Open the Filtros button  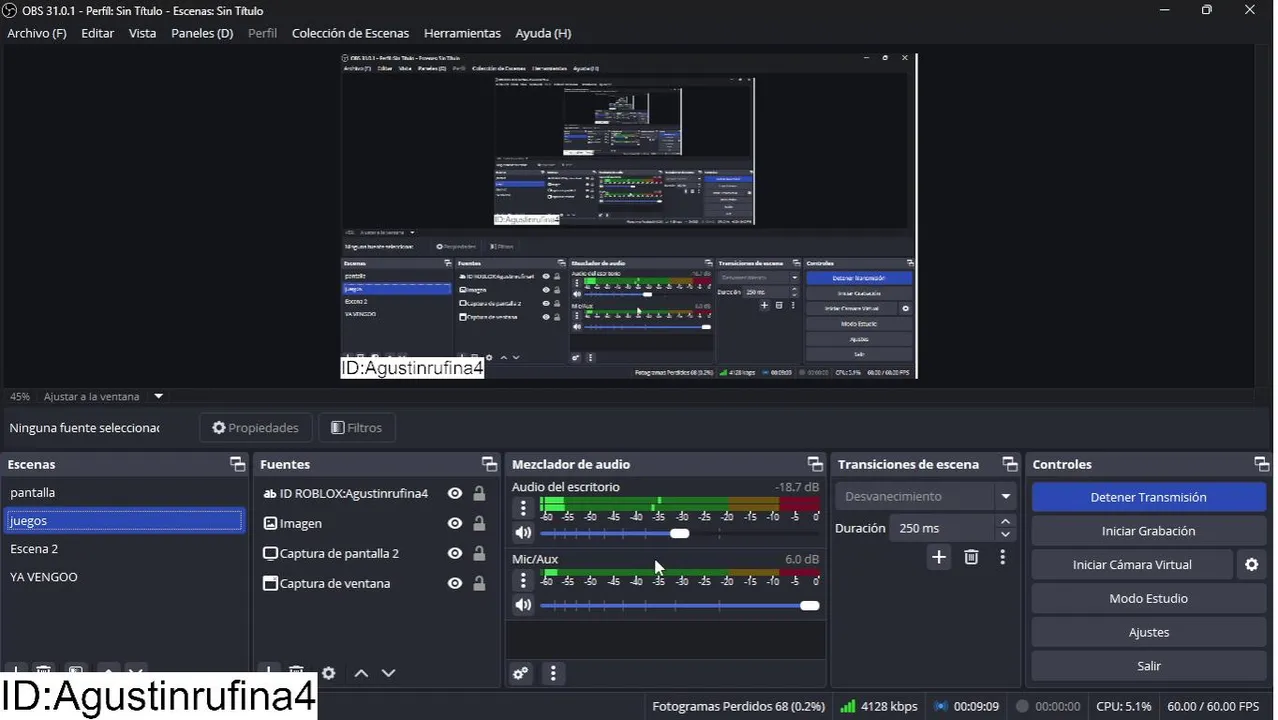tap(356, 428)
